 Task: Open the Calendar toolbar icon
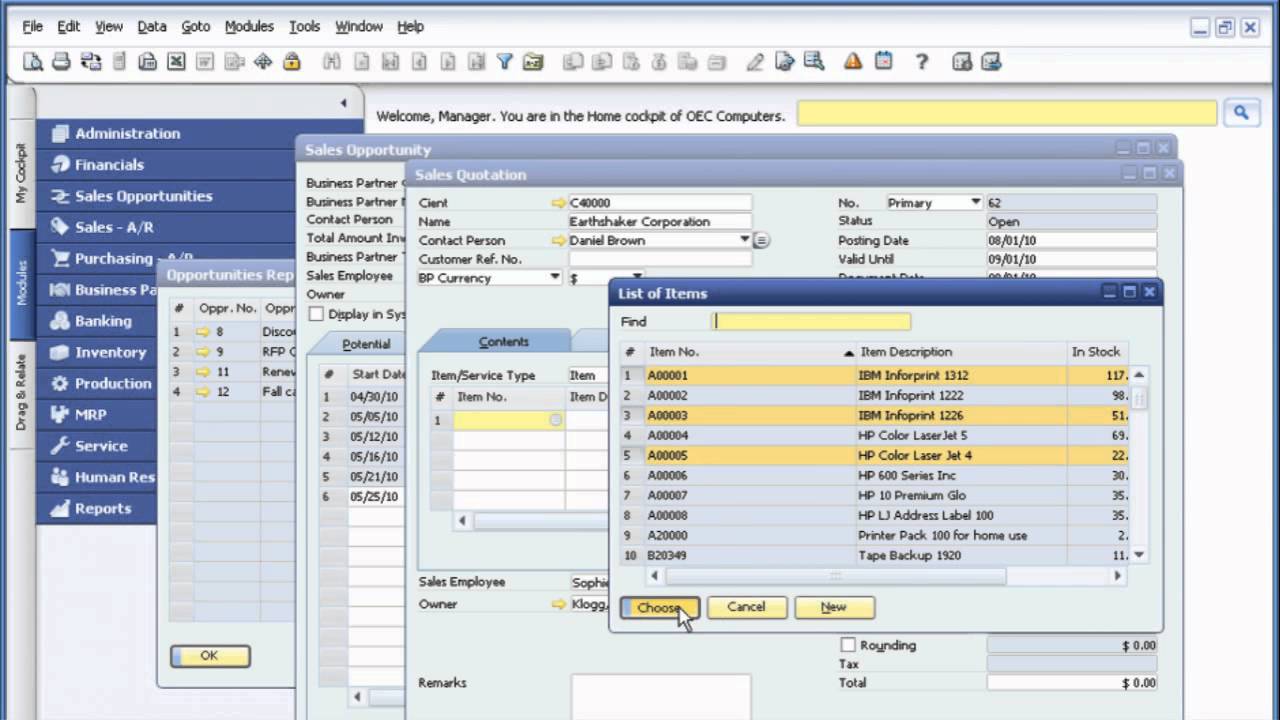(883, 62)
